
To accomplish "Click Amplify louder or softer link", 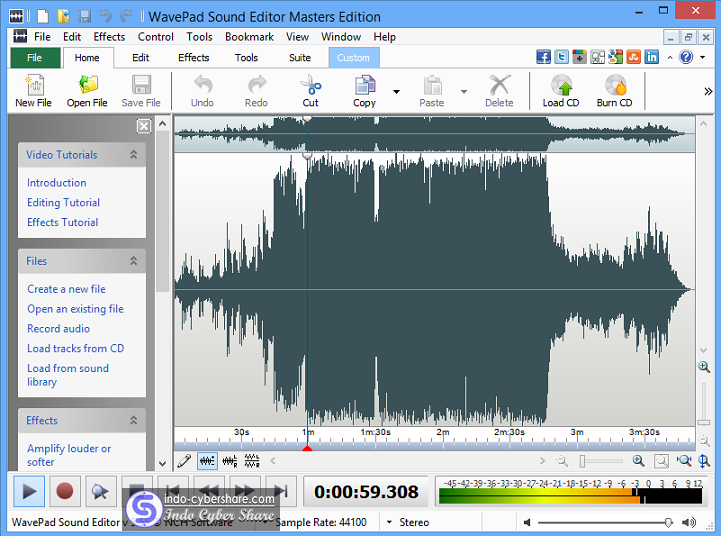I will [x=69, y=455].
